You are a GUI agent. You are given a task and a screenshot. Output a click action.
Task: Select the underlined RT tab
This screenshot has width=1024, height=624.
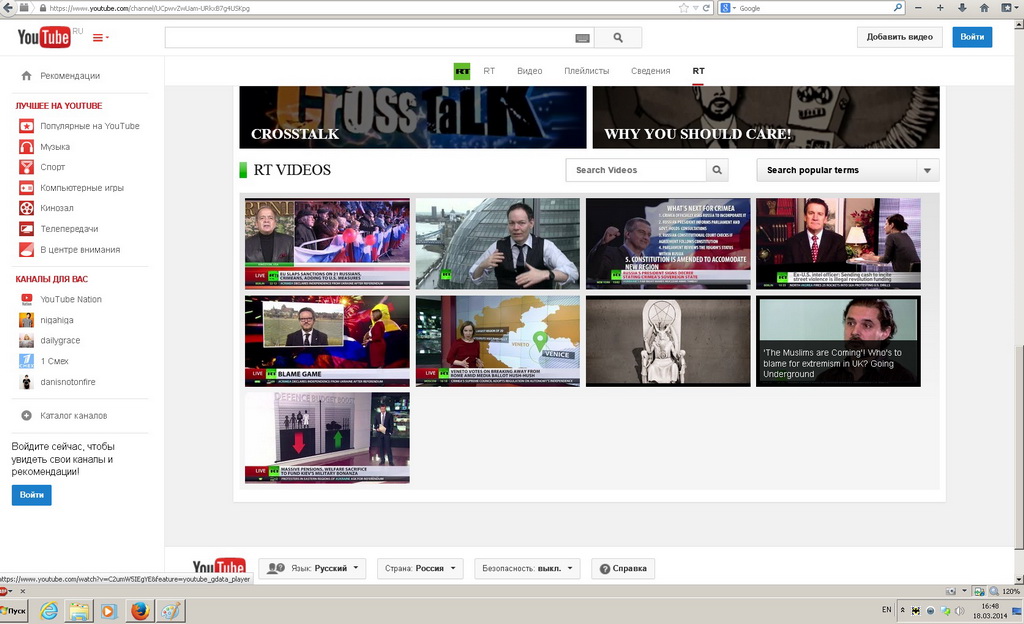tap(698, 71)
